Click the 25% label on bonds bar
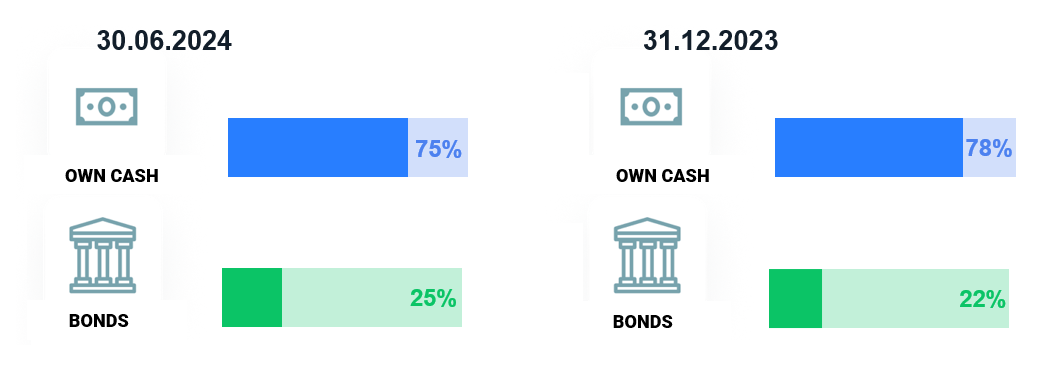The image size is (1060, 385). point(433,298)
